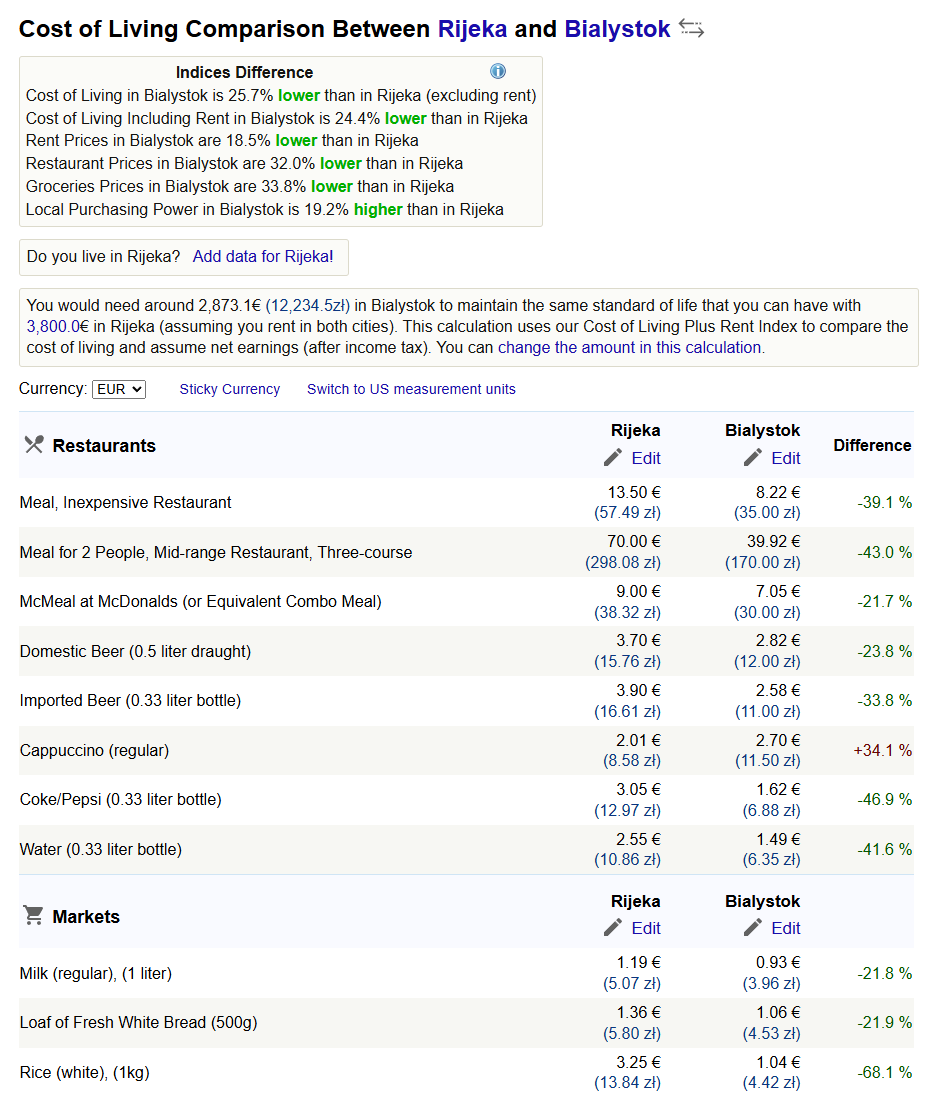Screen dimensions: 940x1096
Task: Click the -39.1 % difference value
Action: pos(885,503)
